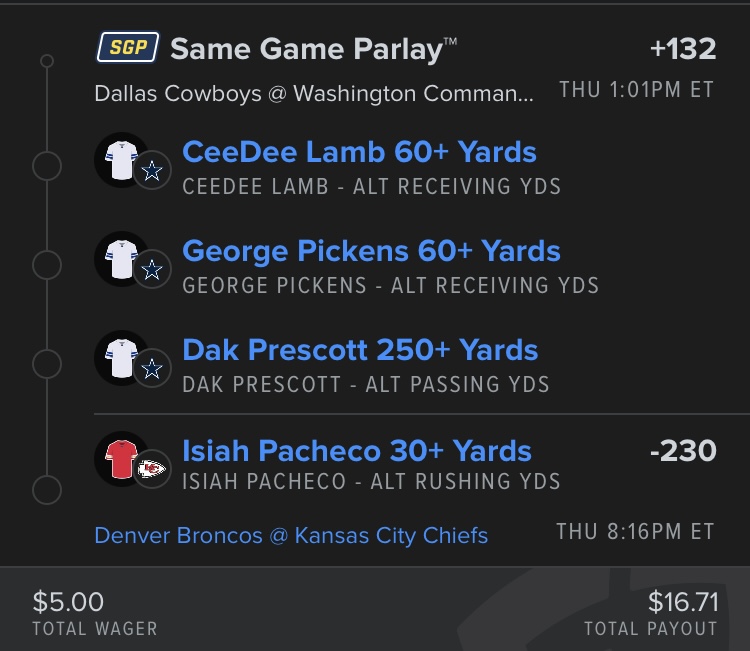Viewport: 750px width, 651px height.
Task: Click the $5.00 total wager amount
Action: (68, 601)
